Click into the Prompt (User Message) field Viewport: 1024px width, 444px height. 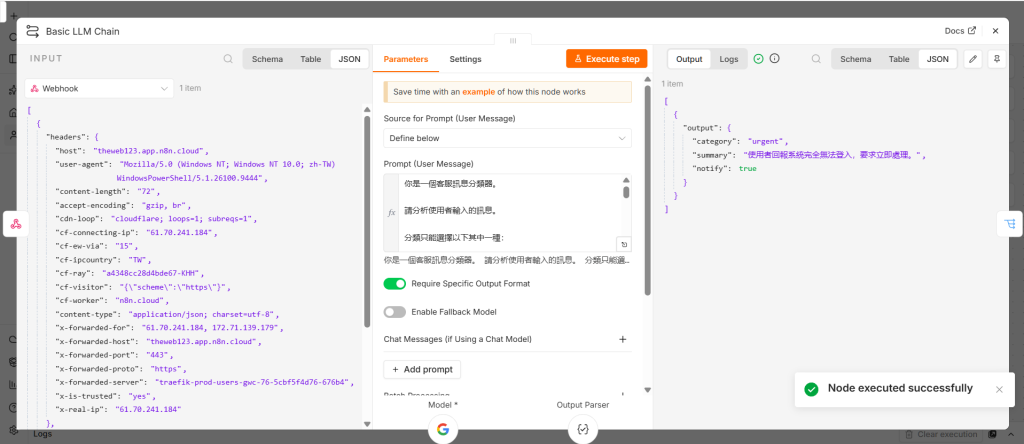(507, 213)
